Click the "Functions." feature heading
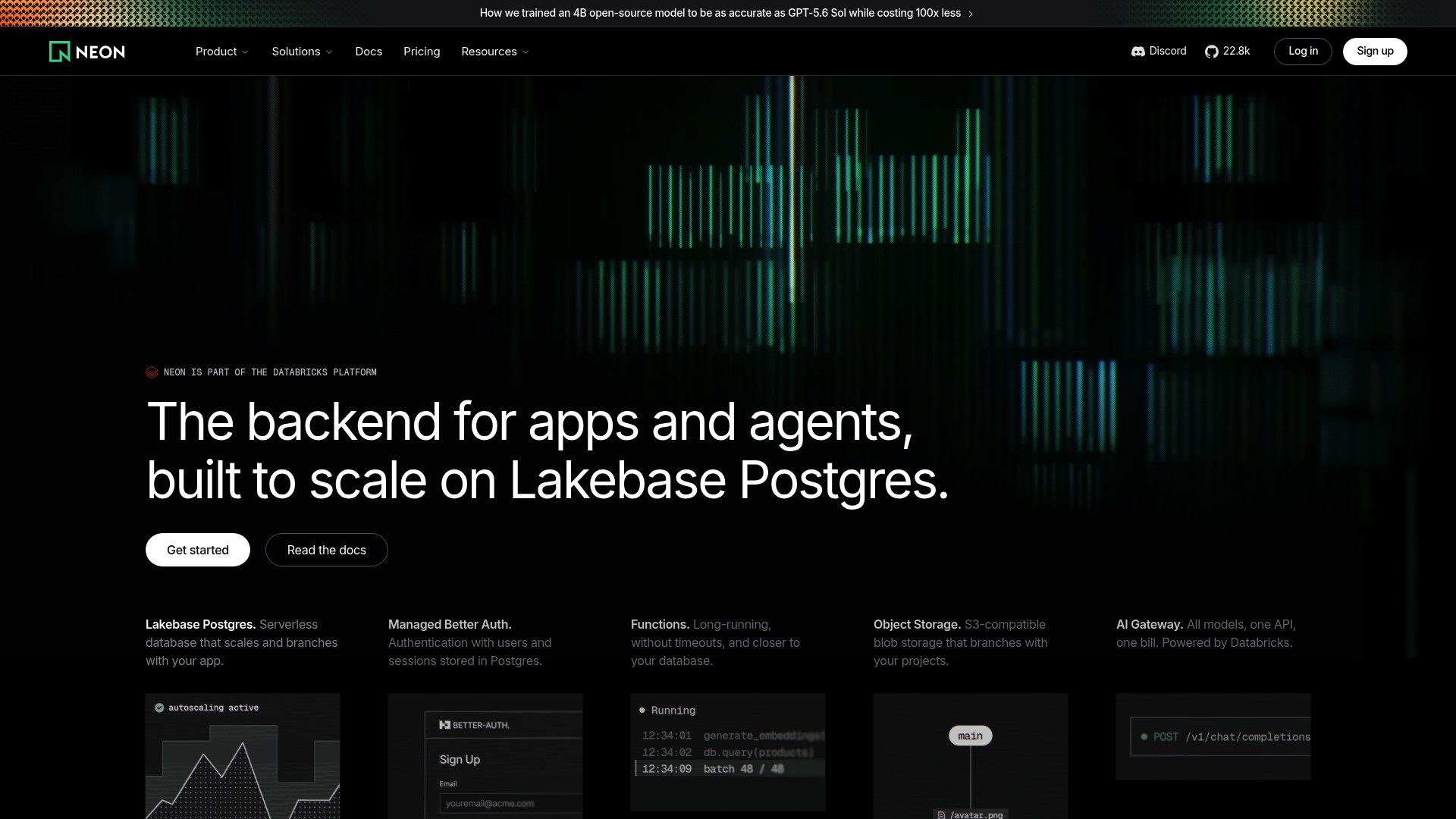The height and width of the screenshot is (819, 1456). (x=660, y=625)
